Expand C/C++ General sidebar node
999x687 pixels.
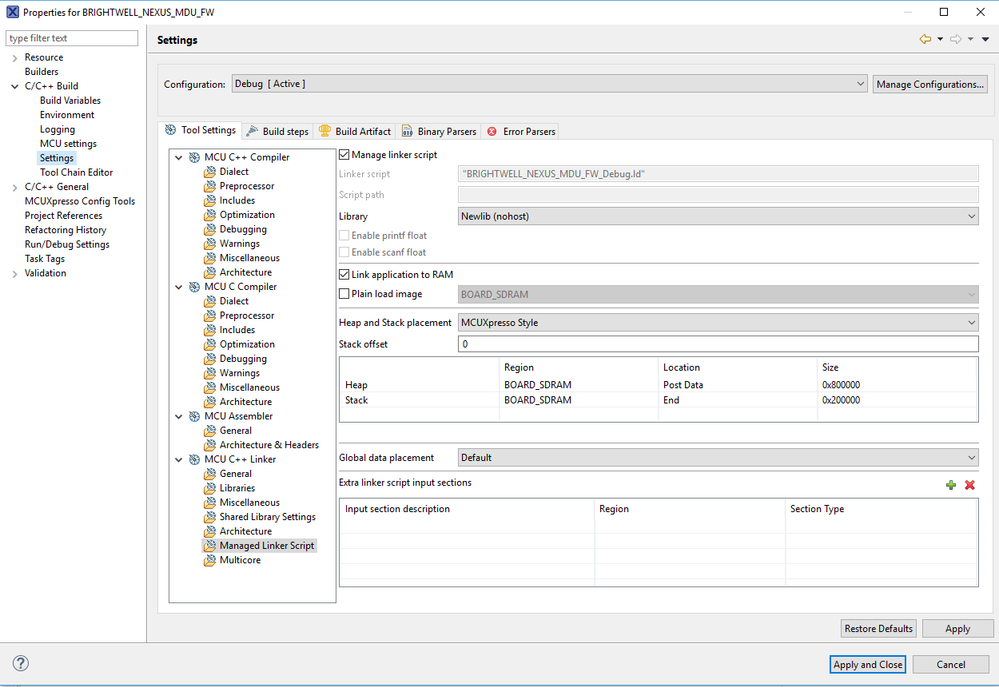coord(15,187)
